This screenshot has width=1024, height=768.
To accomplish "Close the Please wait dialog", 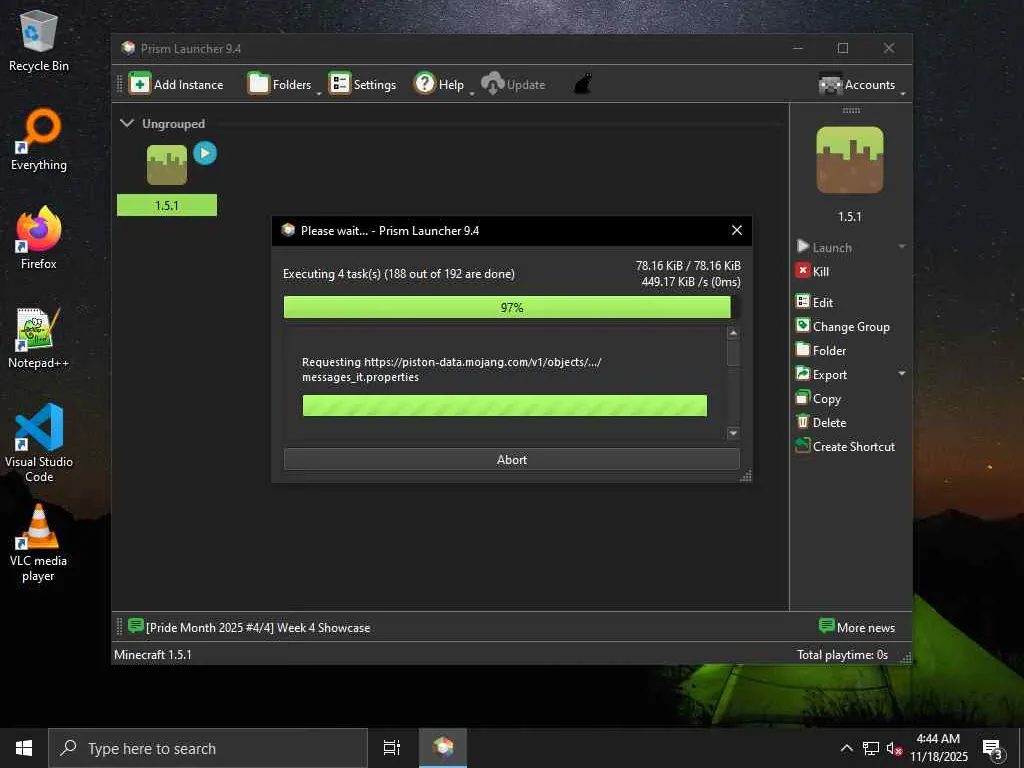I will (x=737, y=230).
